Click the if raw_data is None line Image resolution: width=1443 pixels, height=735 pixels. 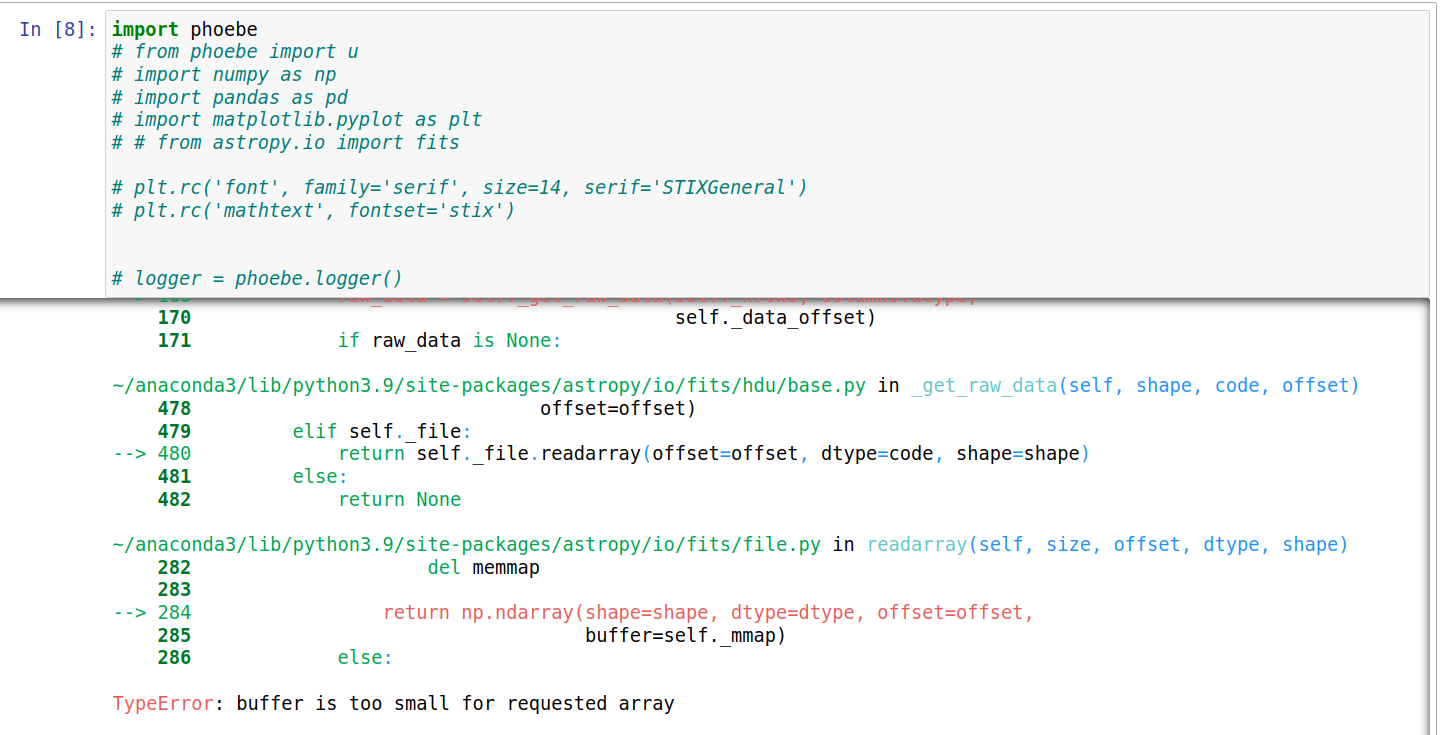(x=450, y=340)
